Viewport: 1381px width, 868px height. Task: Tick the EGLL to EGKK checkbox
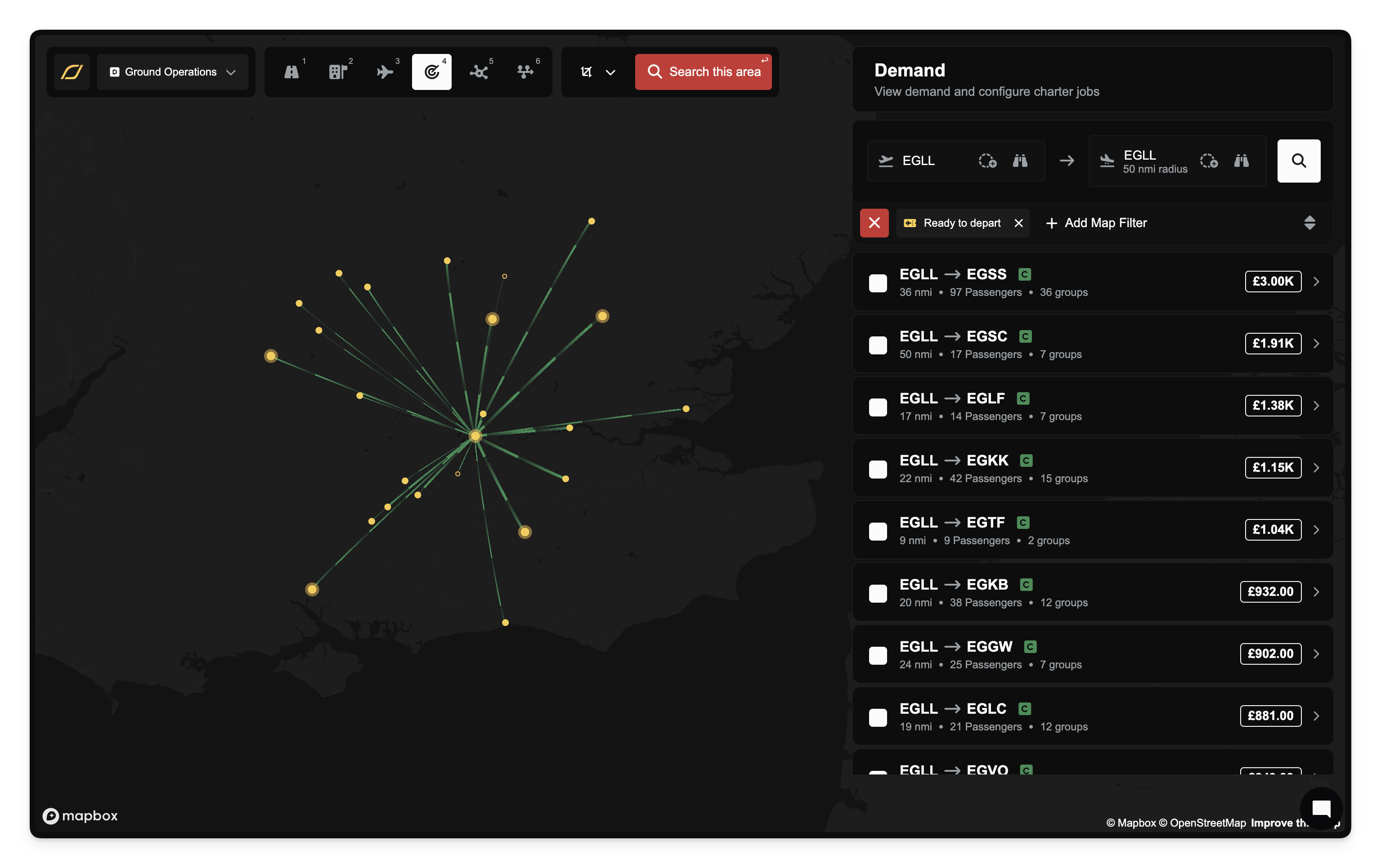[x=878, y=469]
